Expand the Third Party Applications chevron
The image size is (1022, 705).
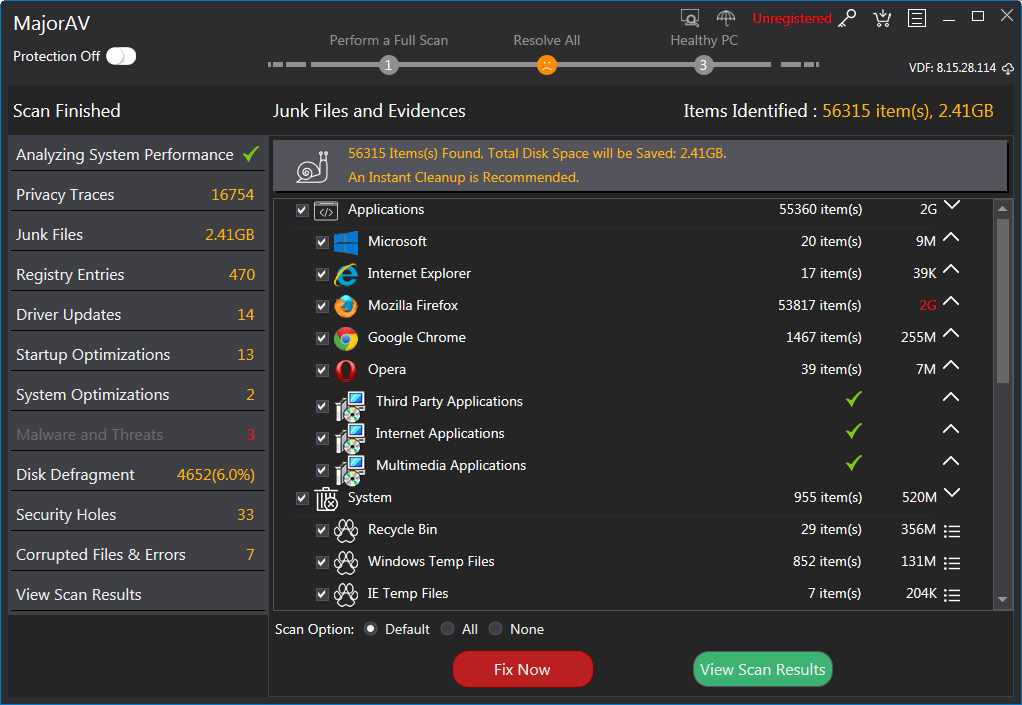951,397
